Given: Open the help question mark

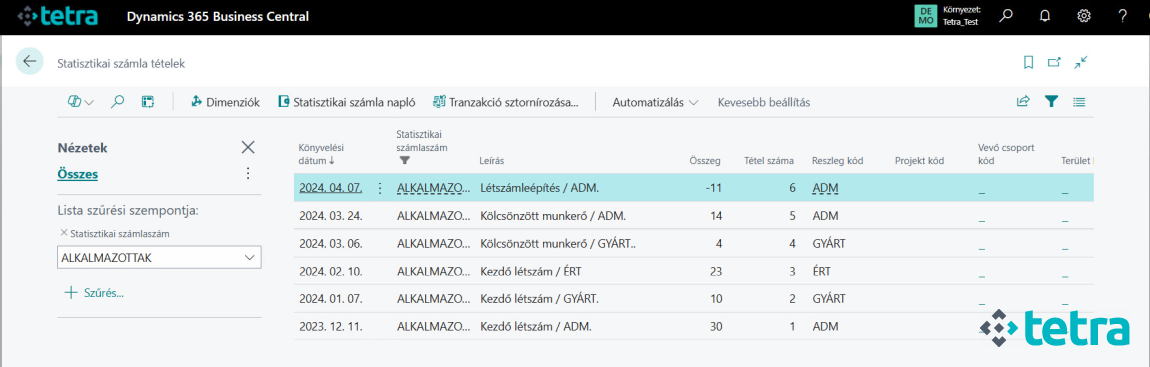Looking at the screenshot, I should tap(1123, 15).
